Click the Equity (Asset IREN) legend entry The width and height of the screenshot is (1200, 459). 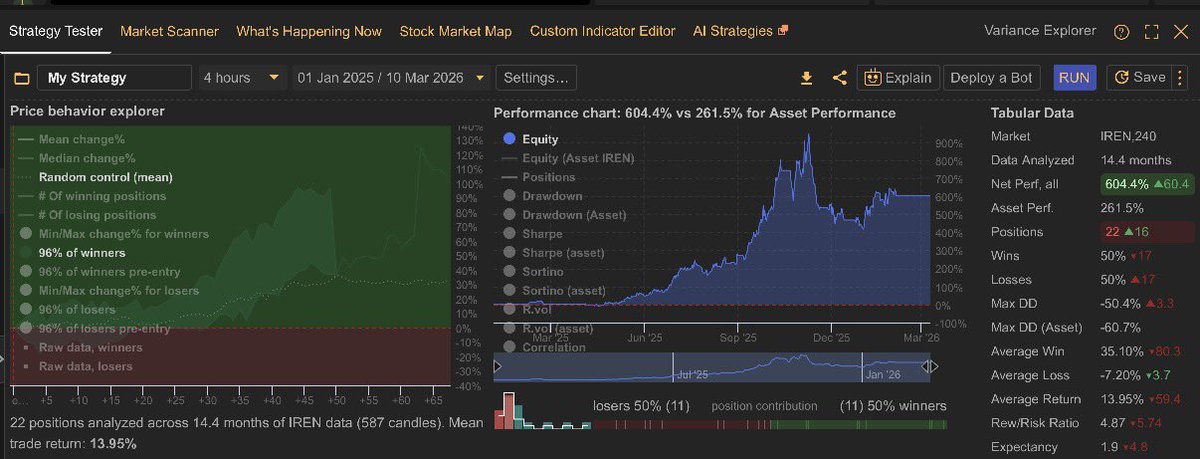tap(568, 158)
